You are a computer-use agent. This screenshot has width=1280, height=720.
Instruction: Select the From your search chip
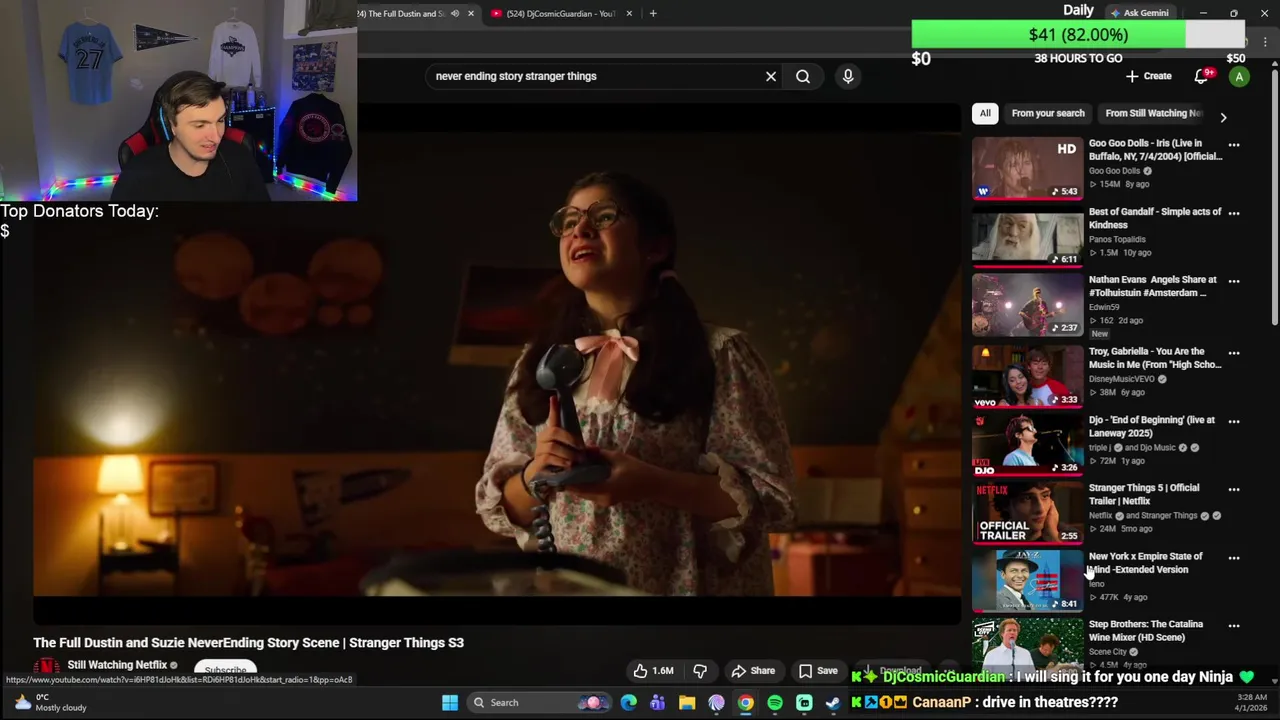(x=1048, y=113)
